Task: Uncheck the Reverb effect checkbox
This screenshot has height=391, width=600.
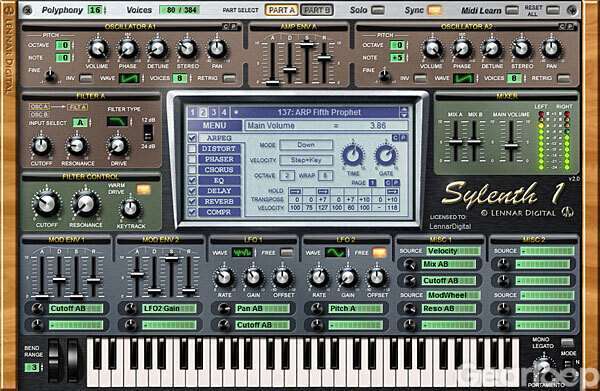Action: tap(192, 201)
